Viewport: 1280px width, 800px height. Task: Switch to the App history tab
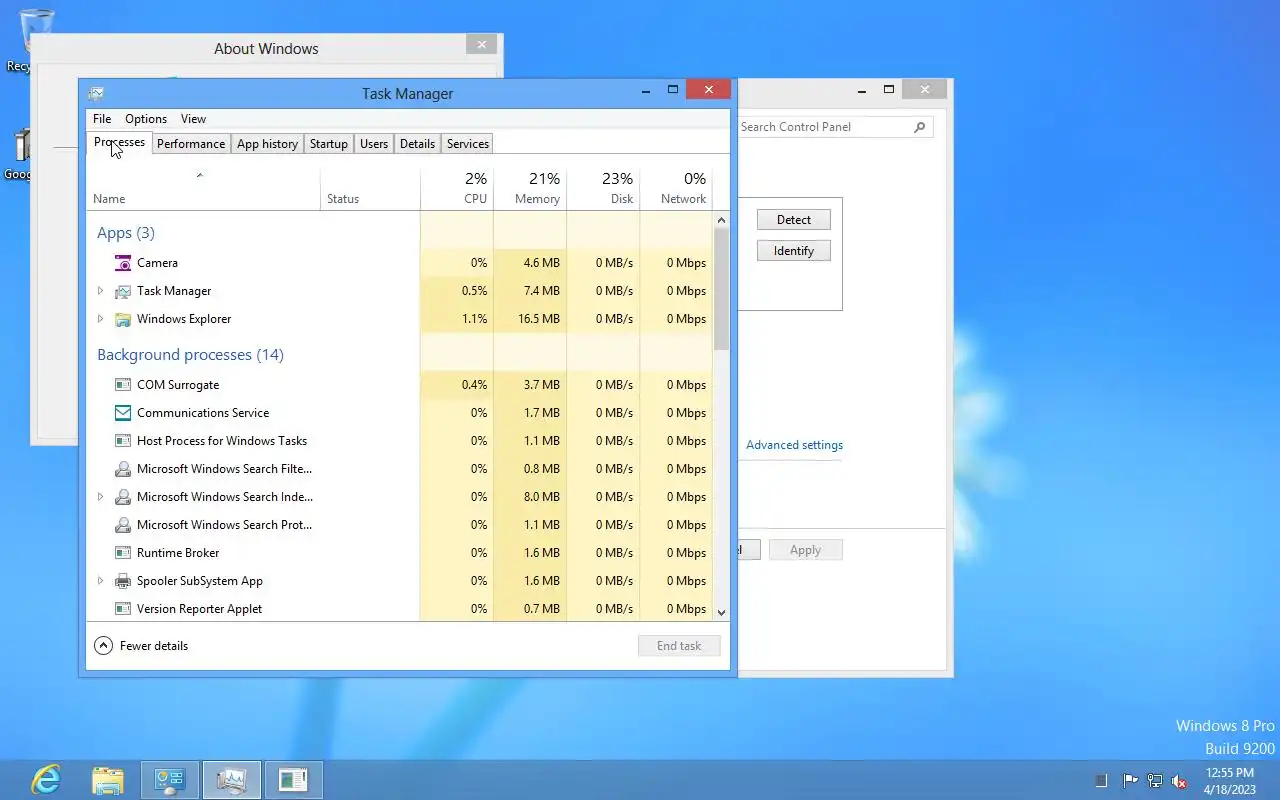pos(267,144)
